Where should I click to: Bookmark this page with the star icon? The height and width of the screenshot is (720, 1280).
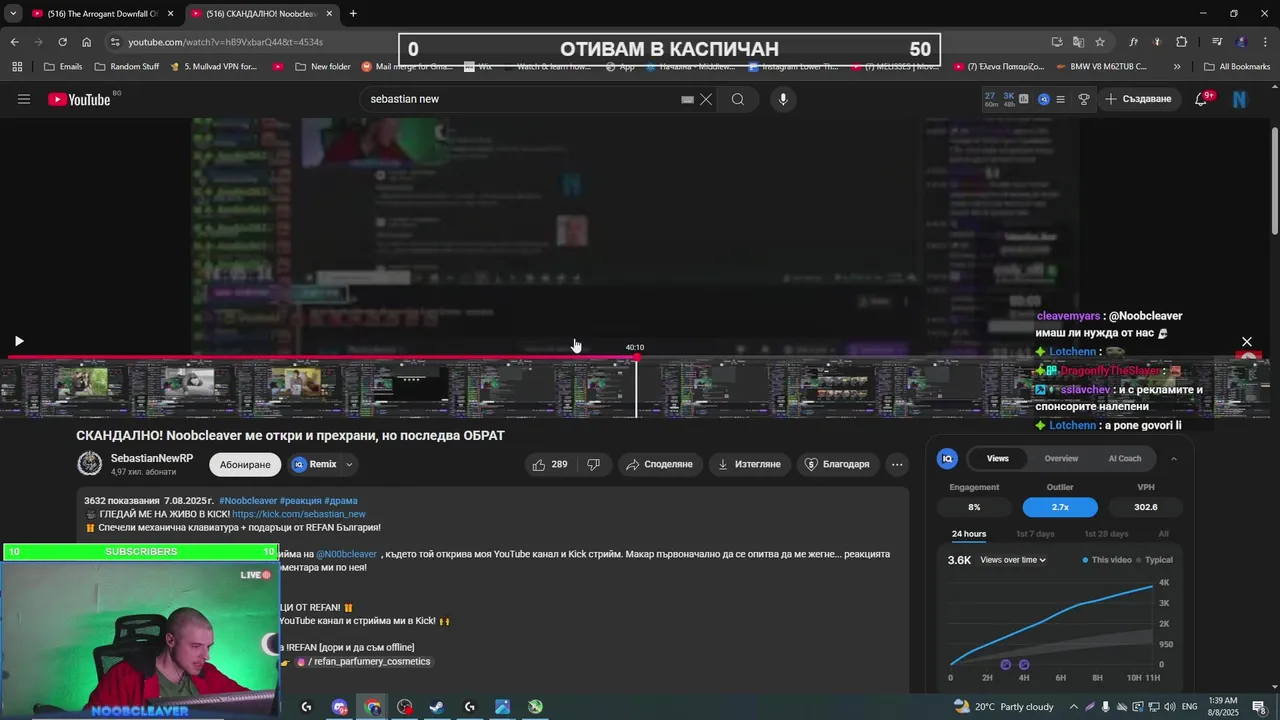(x=1100, y=42)
